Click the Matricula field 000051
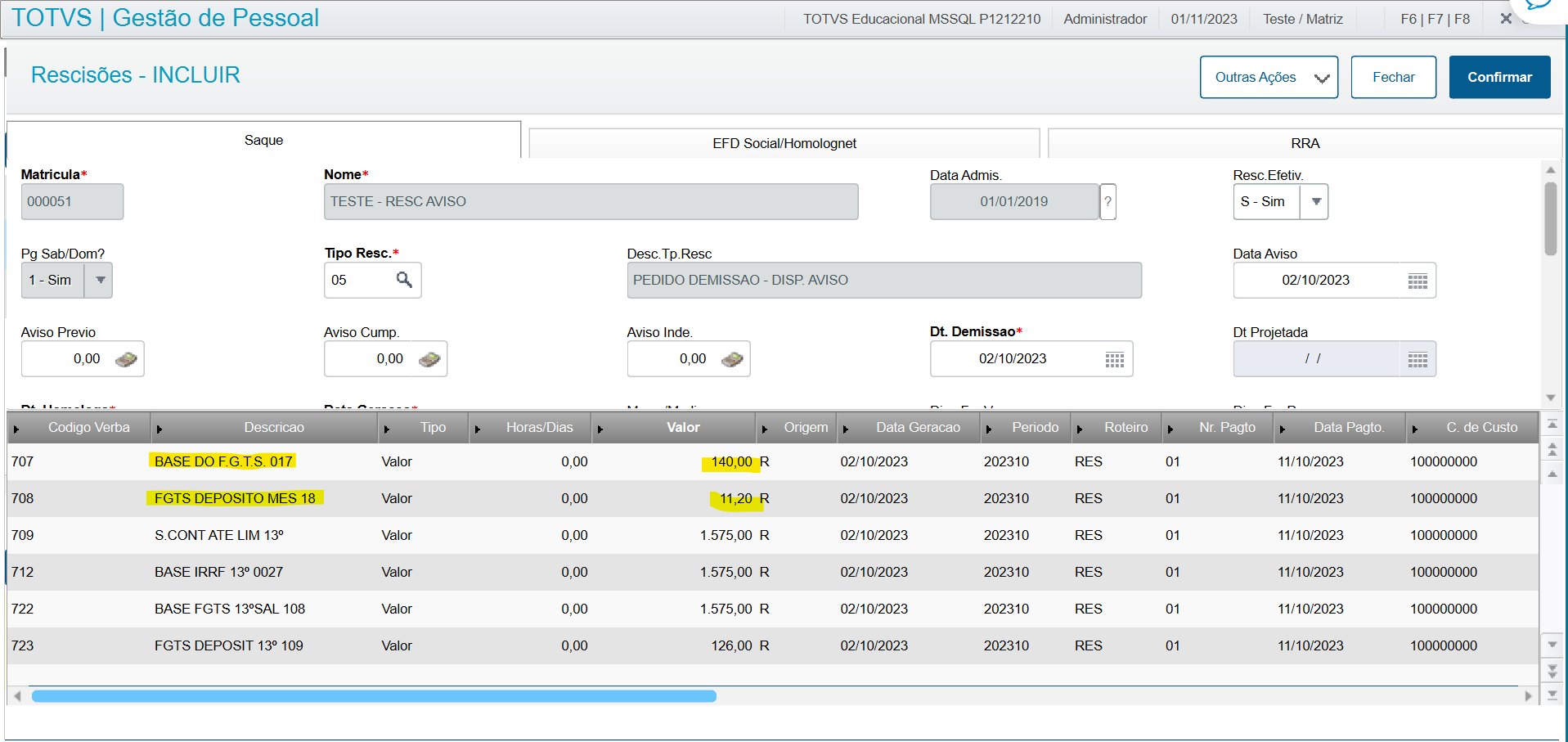This screenshot has width=1568, height=742. pyautogui.click(x=72, y=201)
